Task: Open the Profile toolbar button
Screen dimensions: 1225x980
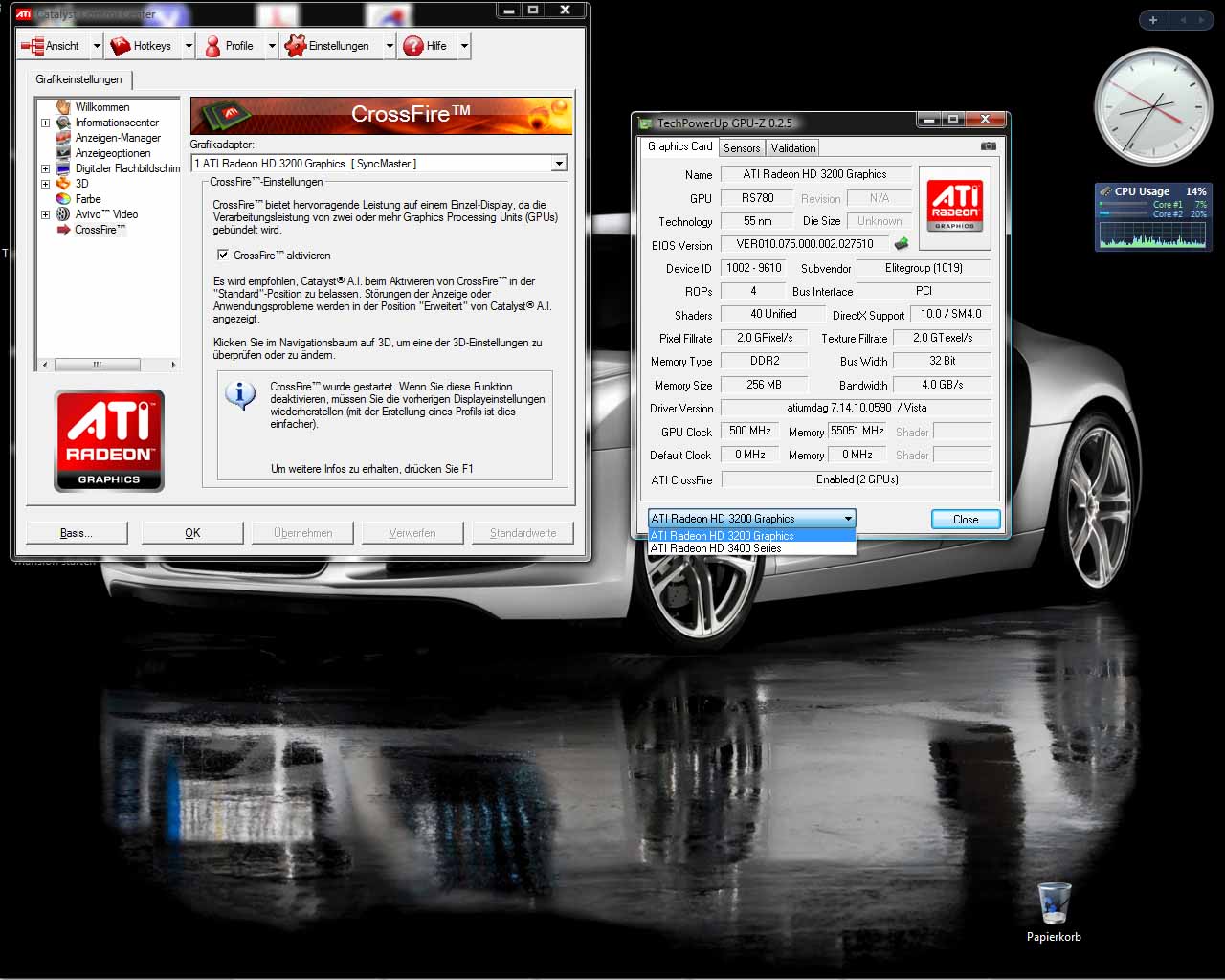Action: pyautogui.click(x=231, y=46)
